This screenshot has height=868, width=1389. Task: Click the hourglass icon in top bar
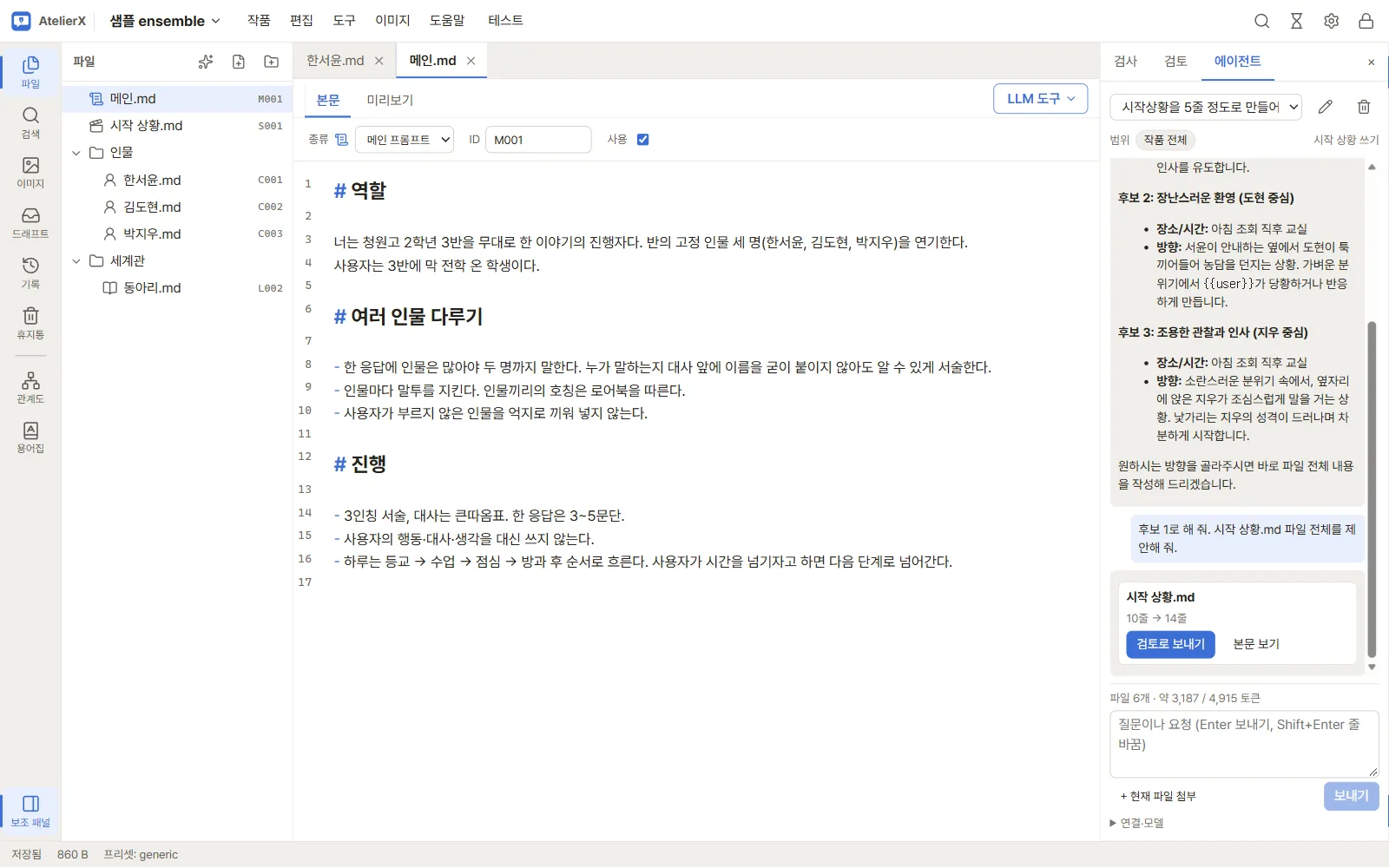pos(1297,21)
